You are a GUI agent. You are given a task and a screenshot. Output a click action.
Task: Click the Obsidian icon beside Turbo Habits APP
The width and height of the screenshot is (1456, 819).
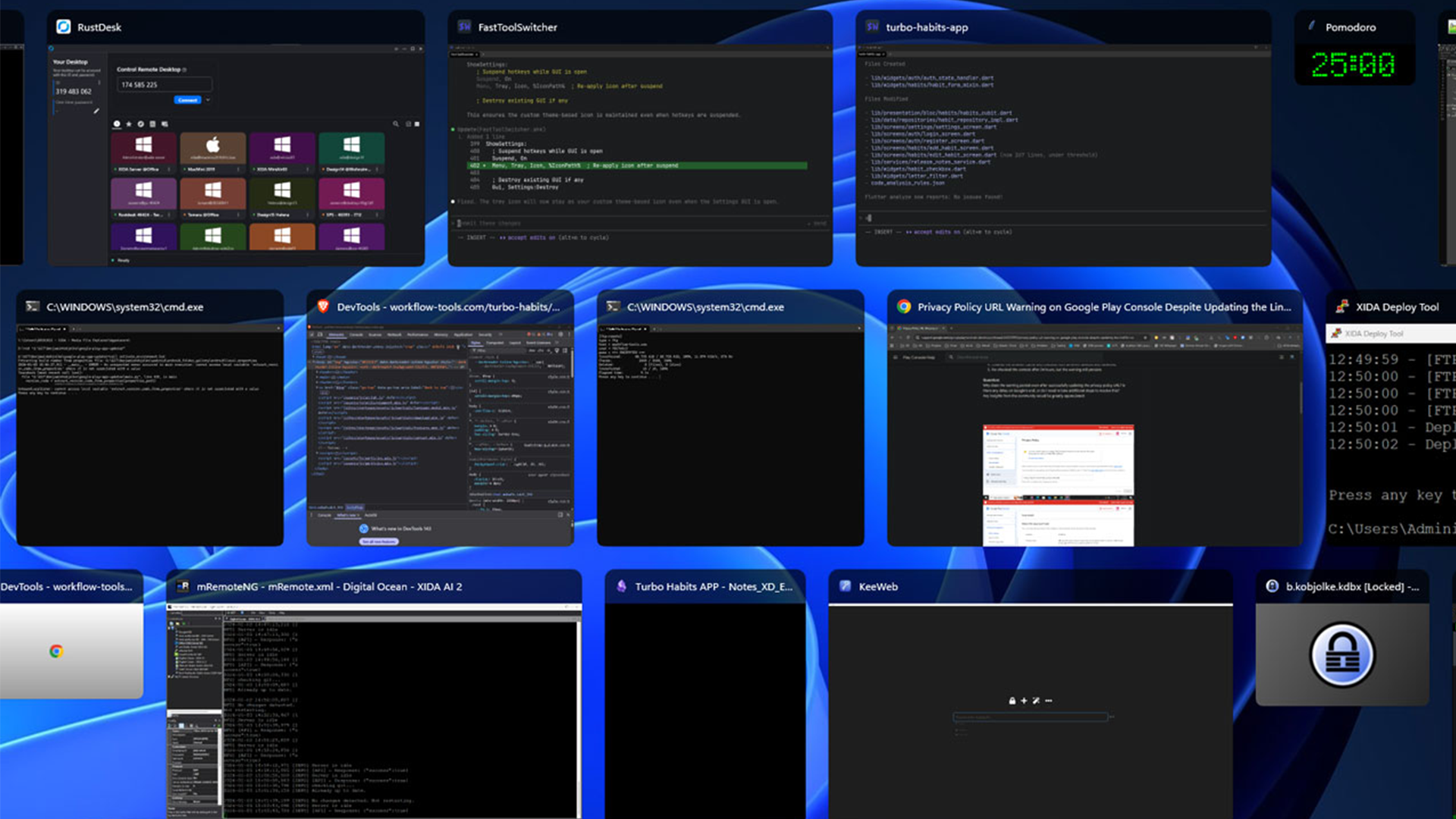tap(622, 586)
